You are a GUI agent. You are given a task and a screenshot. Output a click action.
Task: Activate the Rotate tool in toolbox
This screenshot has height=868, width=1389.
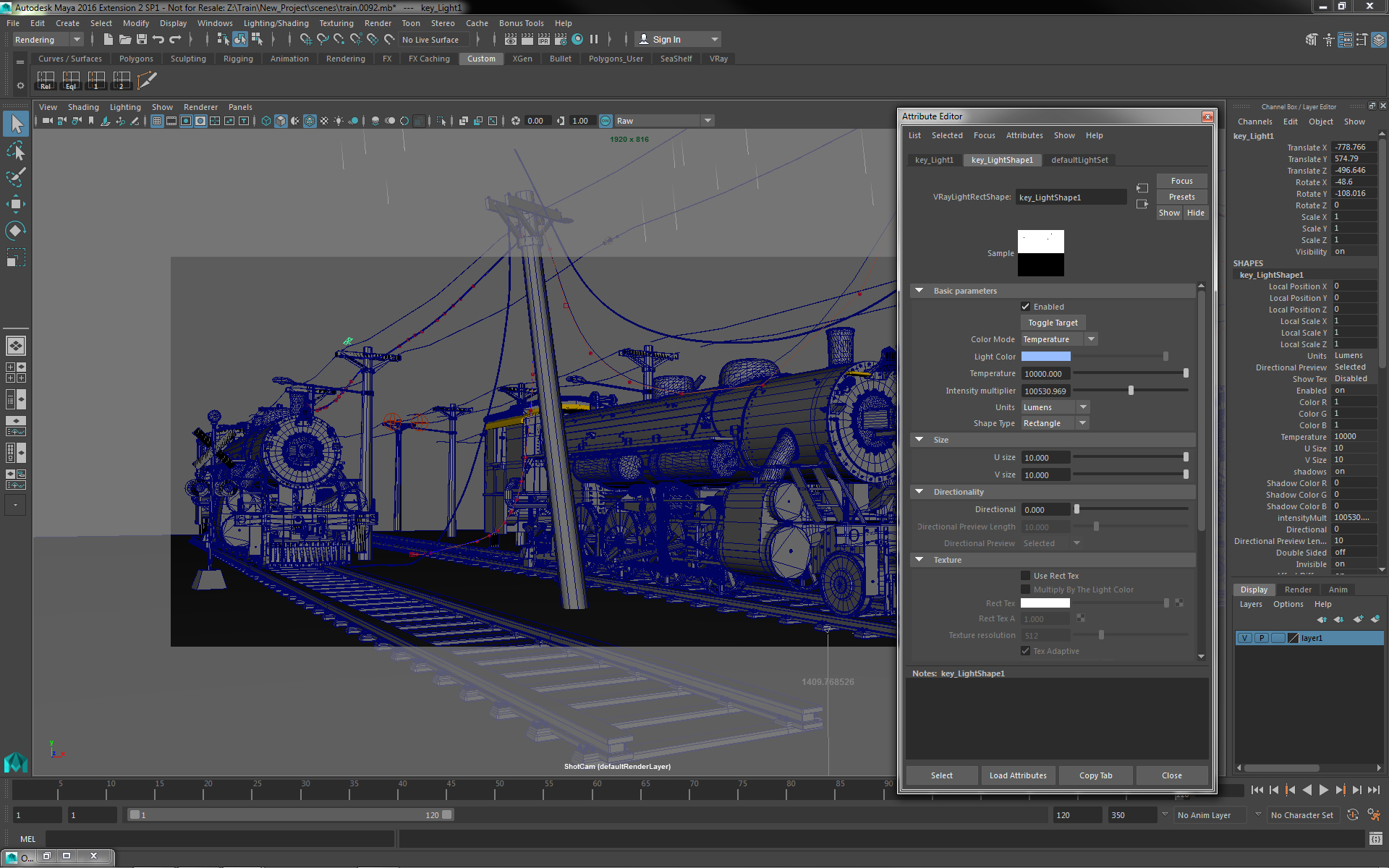click(x=16, y=231)
